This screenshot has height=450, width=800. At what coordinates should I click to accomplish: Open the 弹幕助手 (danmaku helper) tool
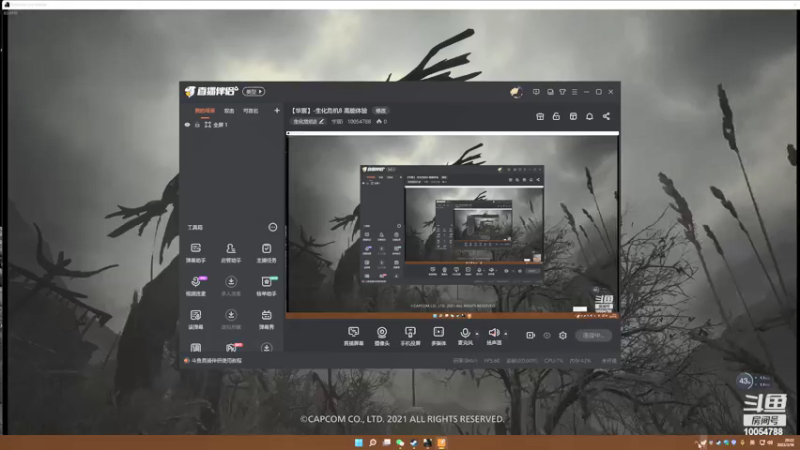point(195,253)
